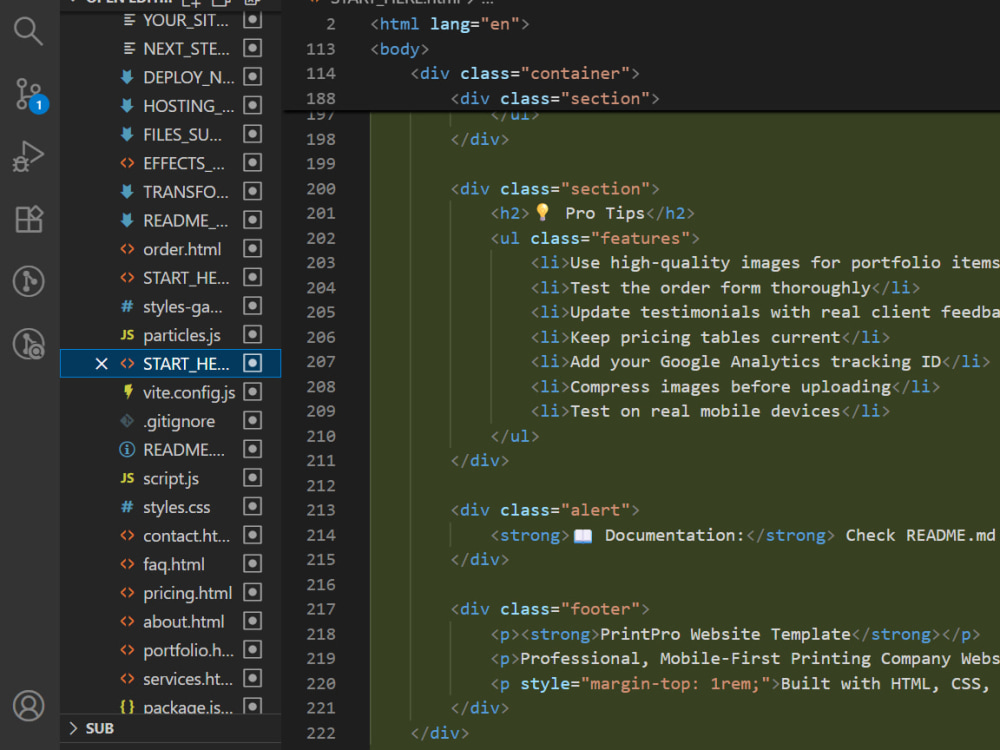Click "Test the order form thoroughly" text

[720, 288]
